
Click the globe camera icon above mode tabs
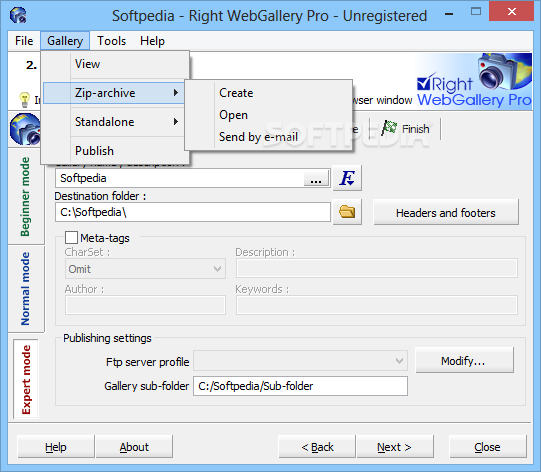[25, 129]
